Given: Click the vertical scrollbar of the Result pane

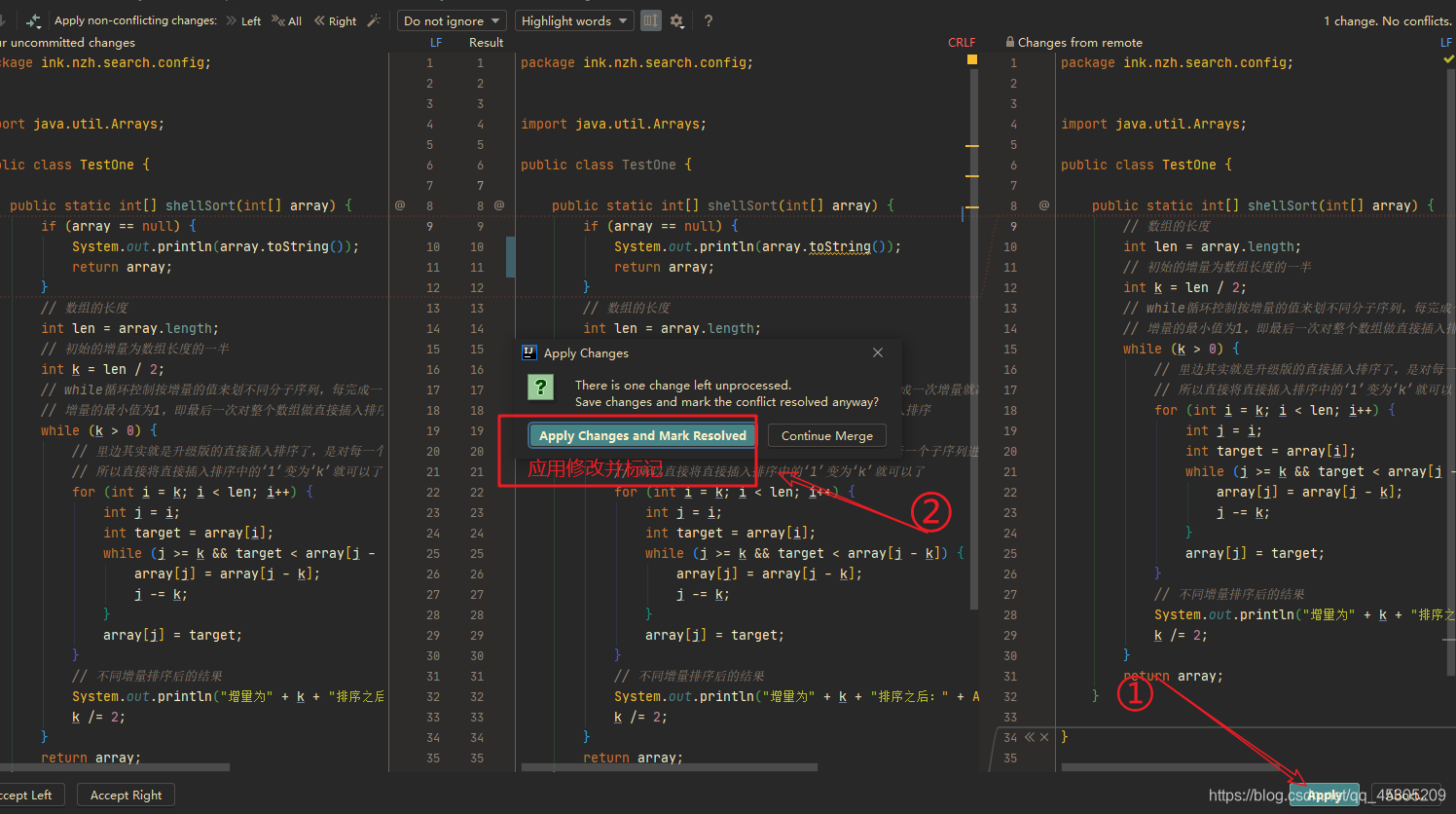Looking at the screenshot, I should 973,341.
